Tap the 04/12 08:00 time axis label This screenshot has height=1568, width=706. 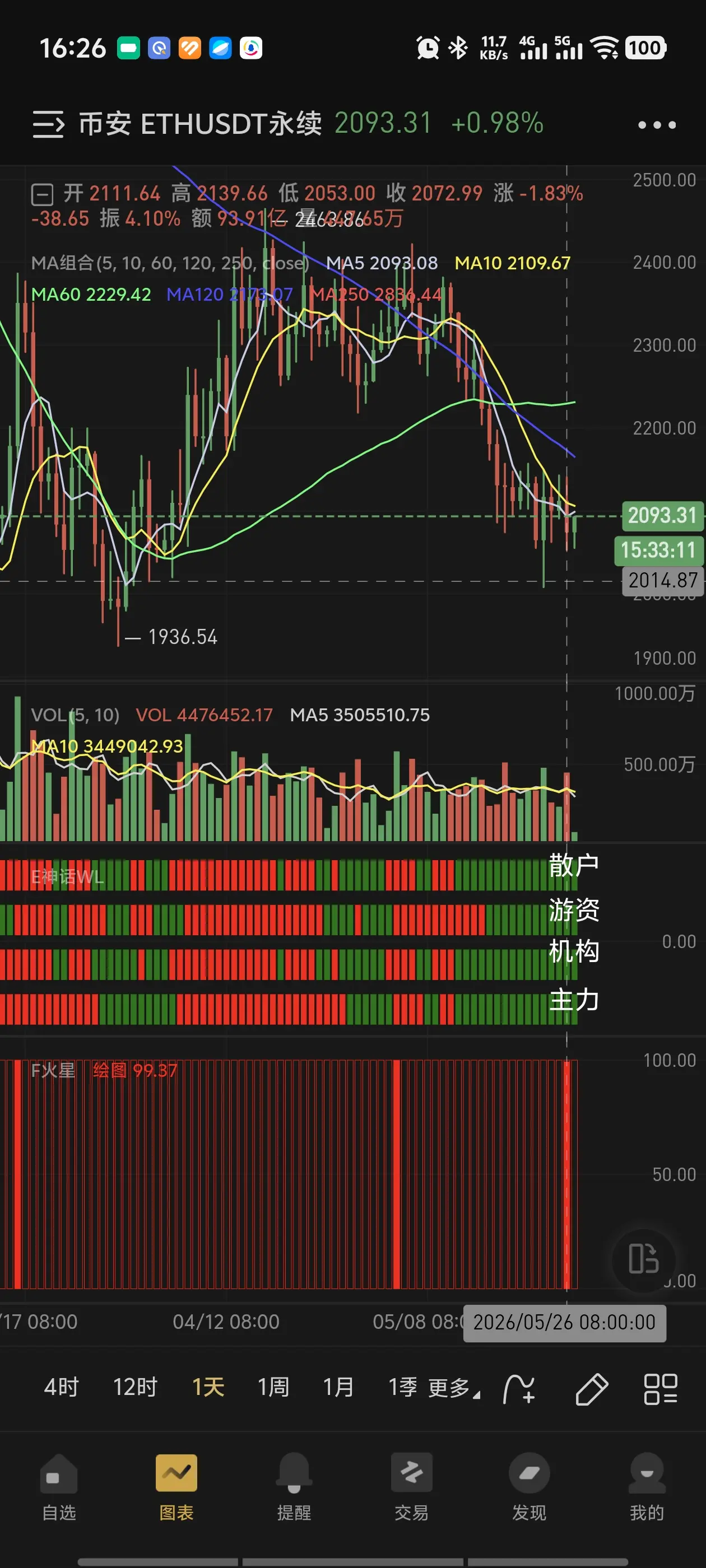pyautogui.click(x=225, y=1322)
